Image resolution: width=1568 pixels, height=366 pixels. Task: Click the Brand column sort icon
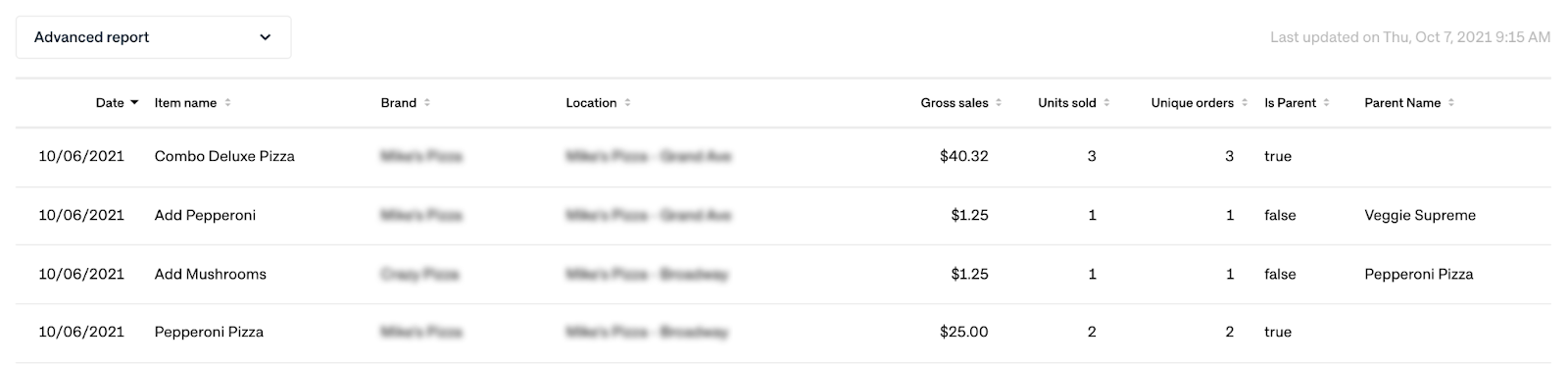[427, 103]
